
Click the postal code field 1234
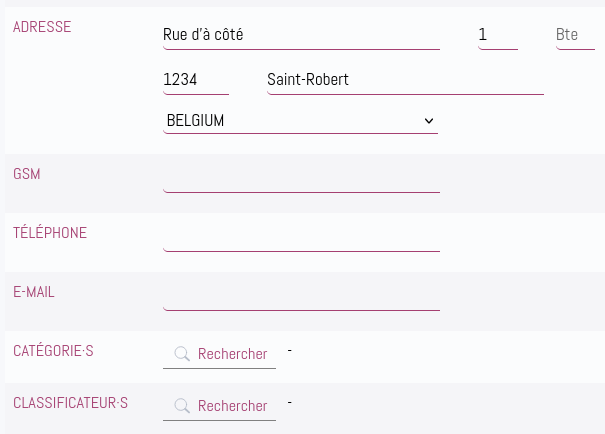tap(196, 80)
